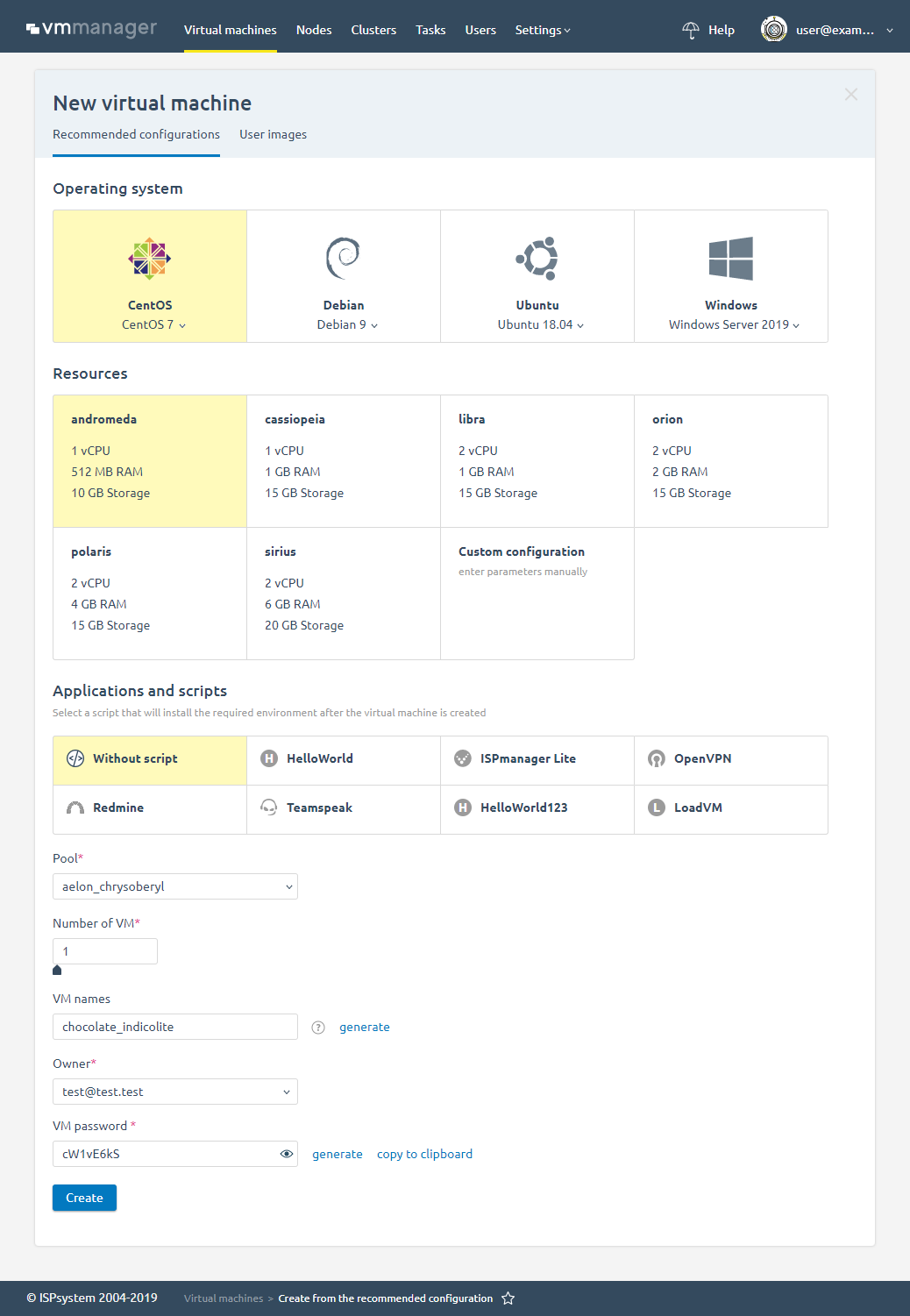Click generate link for VM names
Screen dimensions: 910x1316
tap(365, 1027)
